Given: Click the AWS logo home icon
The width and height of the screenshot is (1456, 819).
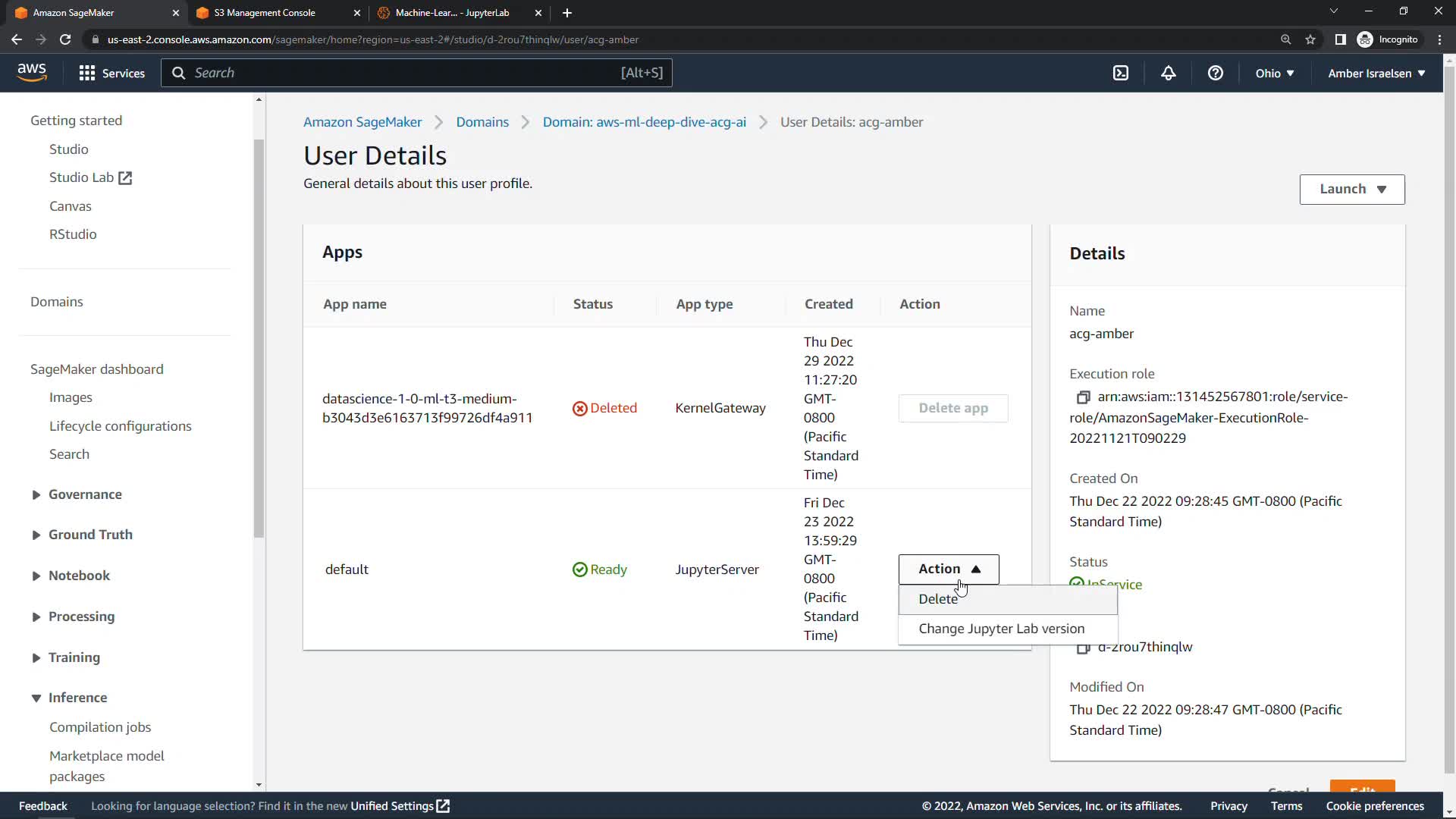Looking at the screenshot, I should pyautogui.click(x=32, y=72).
